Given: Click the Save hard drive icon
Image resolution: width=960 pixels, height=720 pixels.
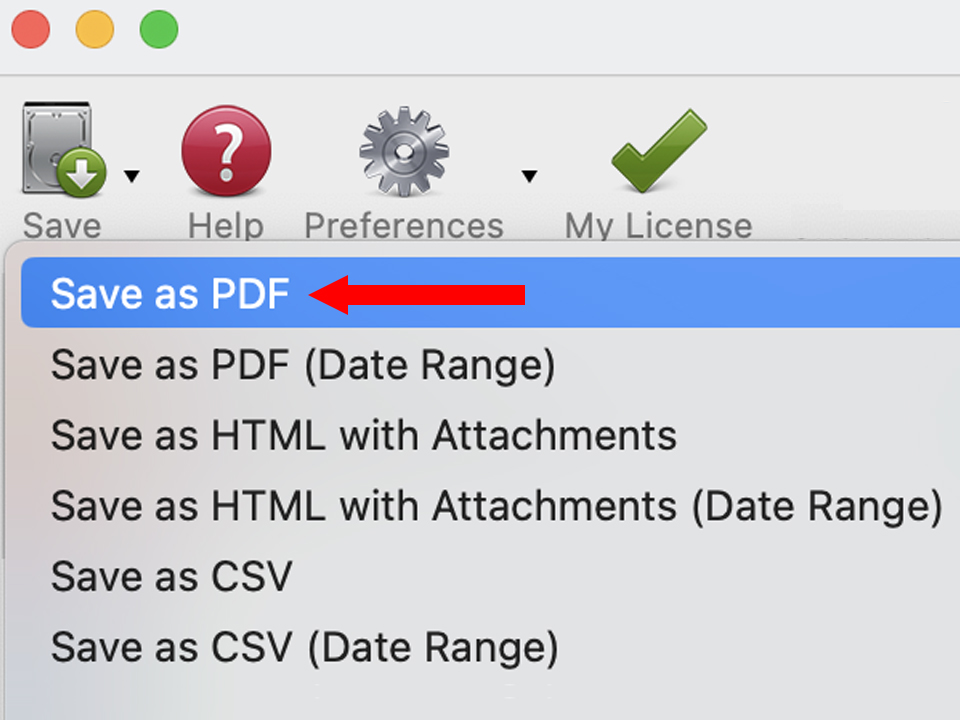Looking at the screenshot, I should click(55, 145).
